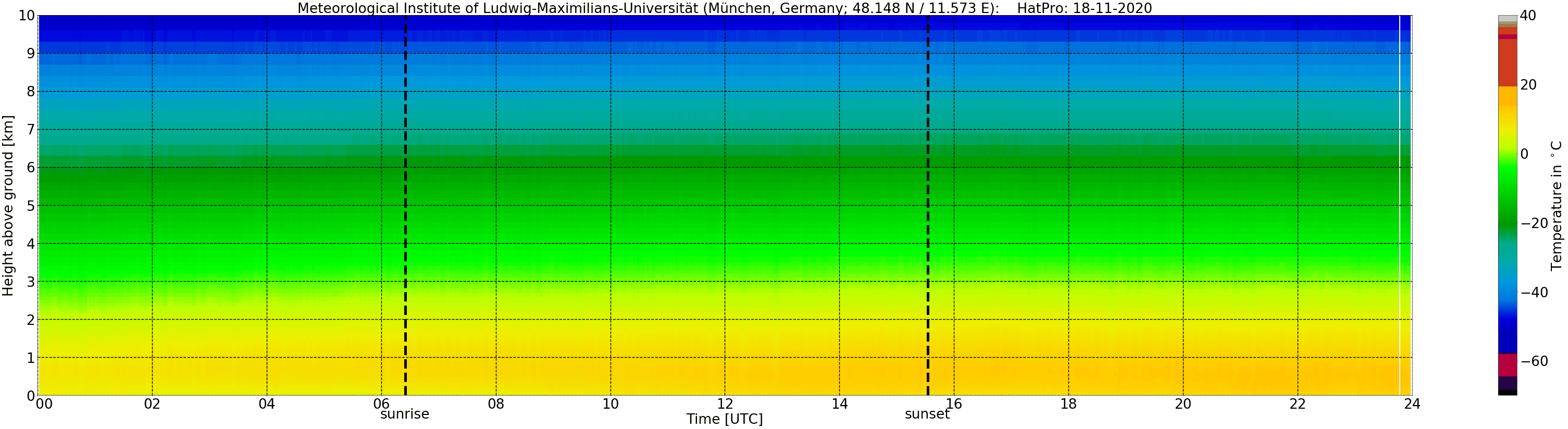
Task: Click the '02' tick on the time axis
Action: point(152,404)
